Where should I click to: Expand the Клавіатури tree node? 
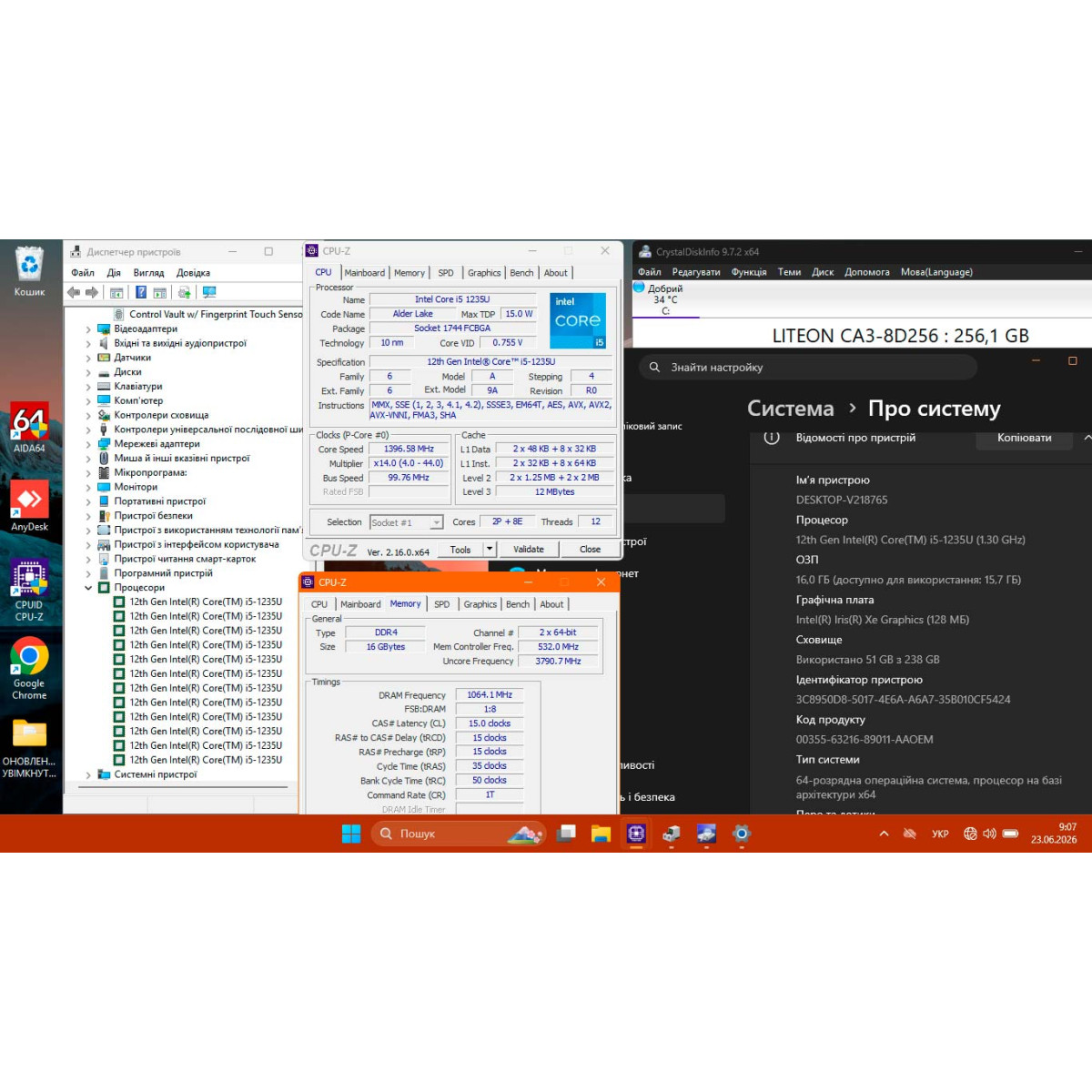88,387
